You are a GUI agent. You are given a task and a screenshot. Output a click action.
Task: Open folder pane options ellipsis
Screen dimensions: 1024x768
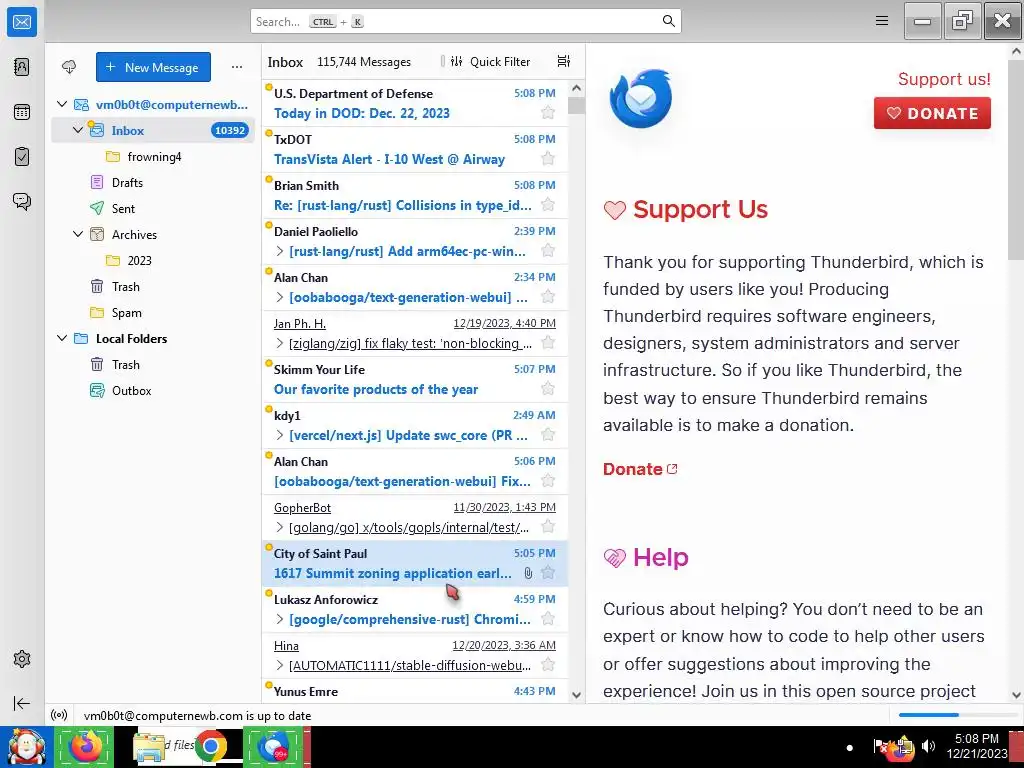pyautogui.click(x=237, y=67)
